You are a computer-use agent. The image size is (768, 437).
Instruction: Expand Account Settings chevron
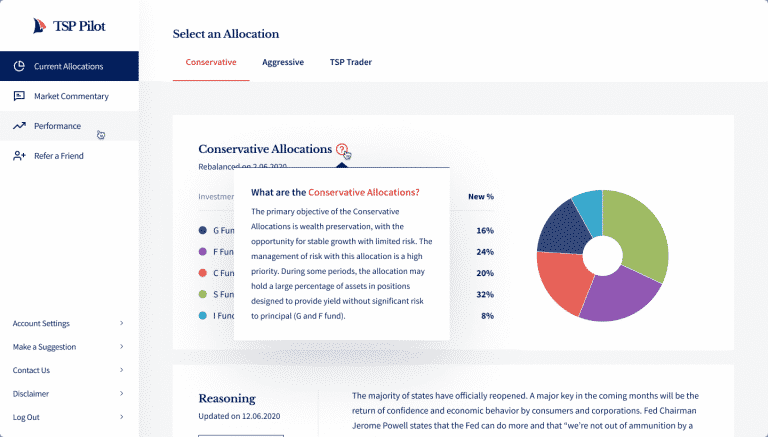[x=122, y=323]
